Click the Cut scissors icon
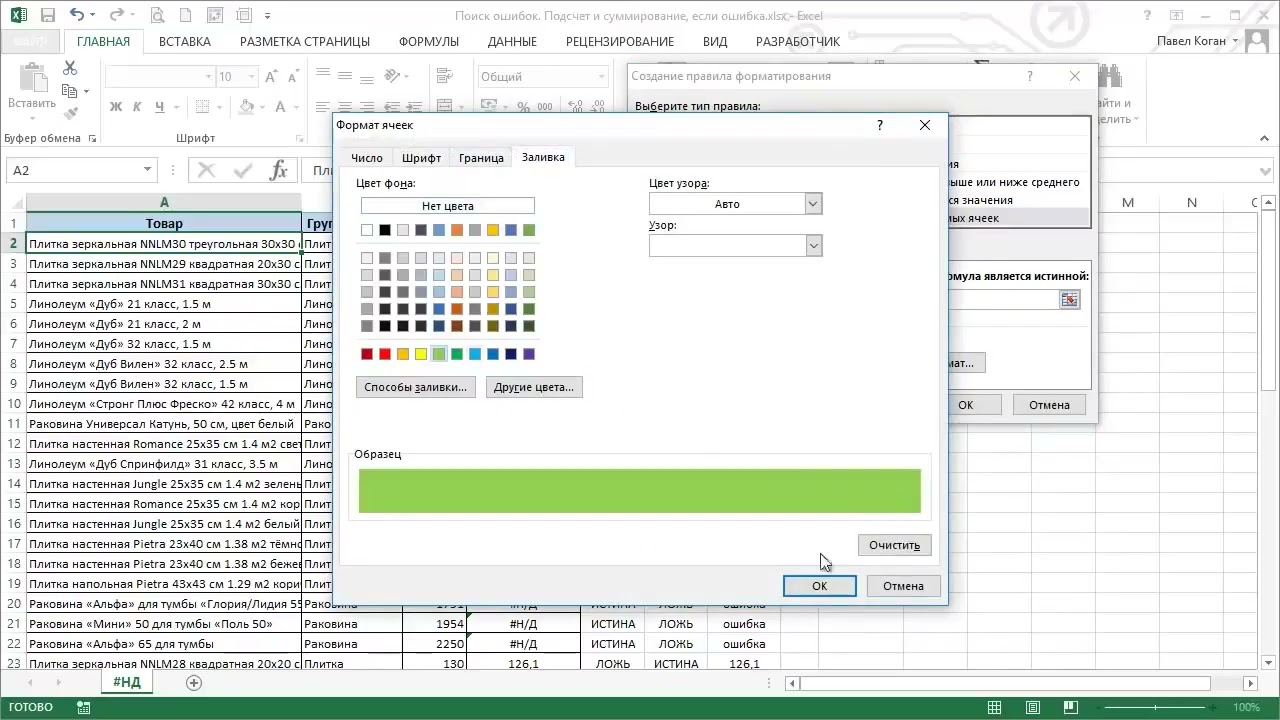Screen dimensions: 1280x720 (70, 68)
